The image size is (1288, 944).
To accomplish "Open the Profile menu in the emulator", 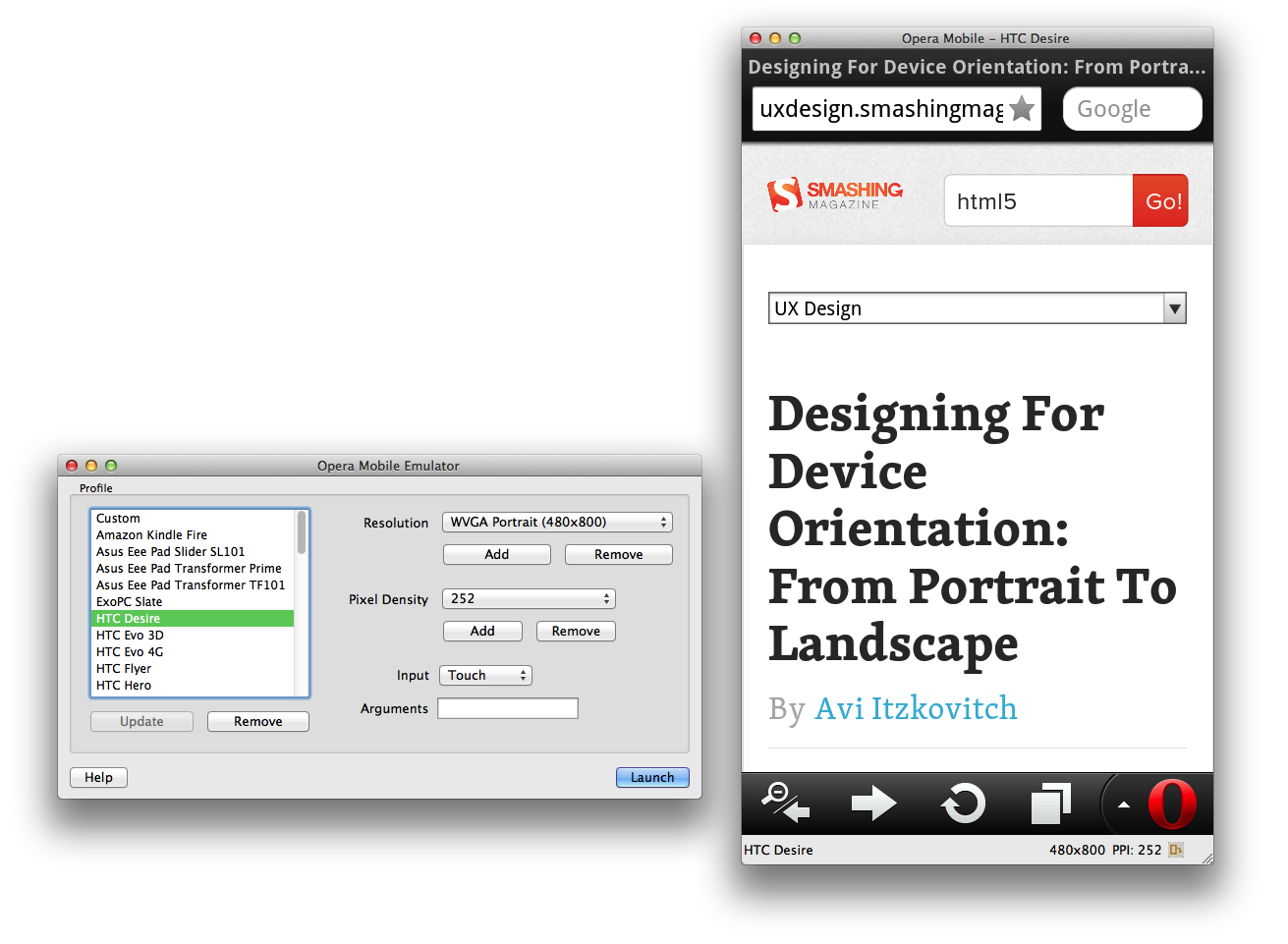I will [x=95, y=487].
